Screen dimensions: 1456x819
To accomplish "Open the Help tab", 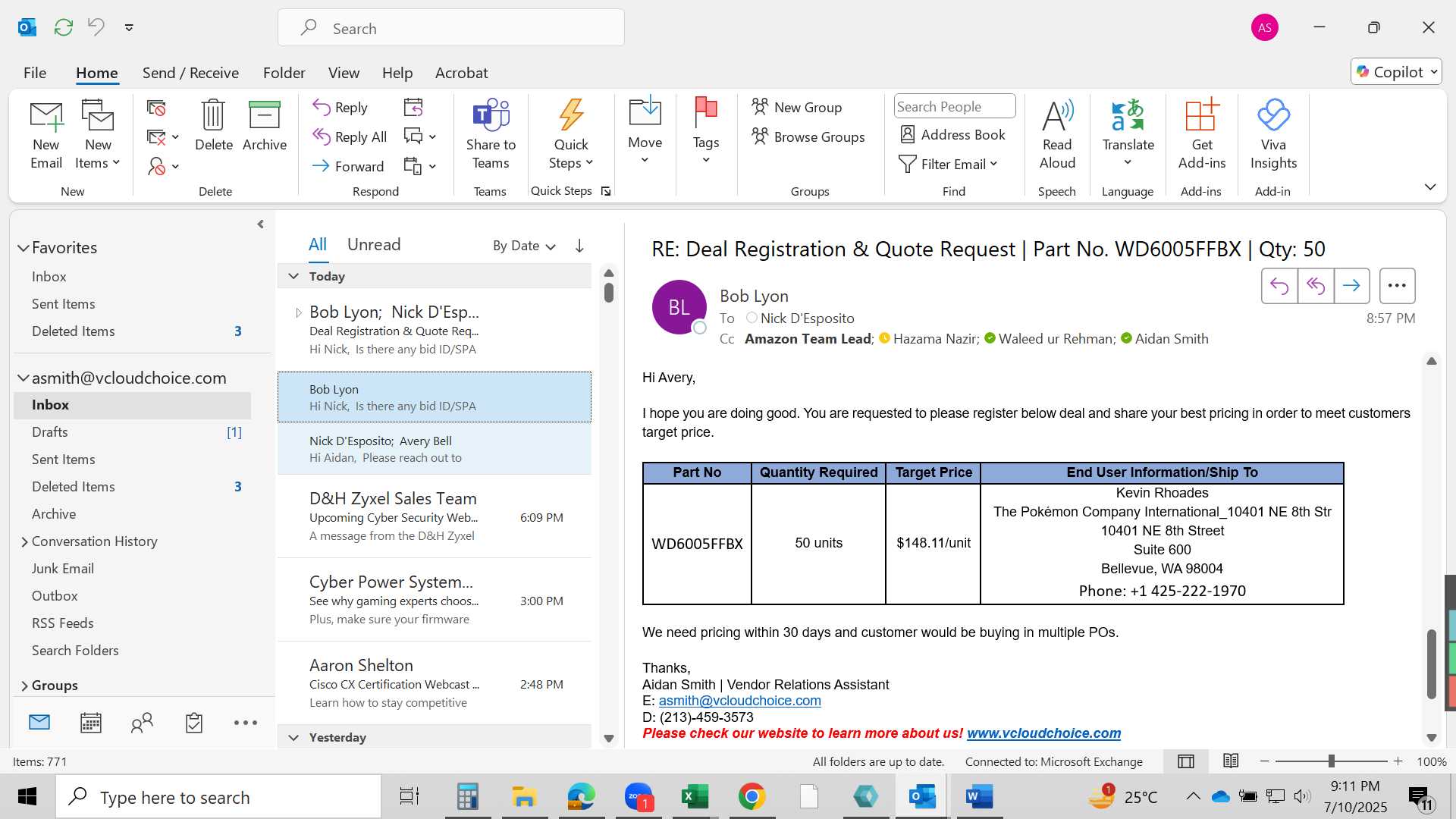I will pyautogui.click(x=397, y=73).
